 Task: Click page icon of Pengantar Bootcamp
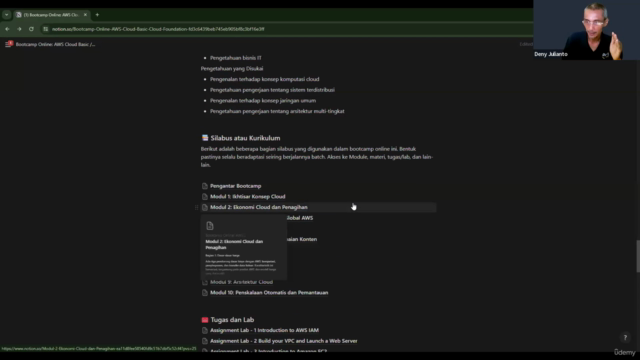click(x=205, y=186)
